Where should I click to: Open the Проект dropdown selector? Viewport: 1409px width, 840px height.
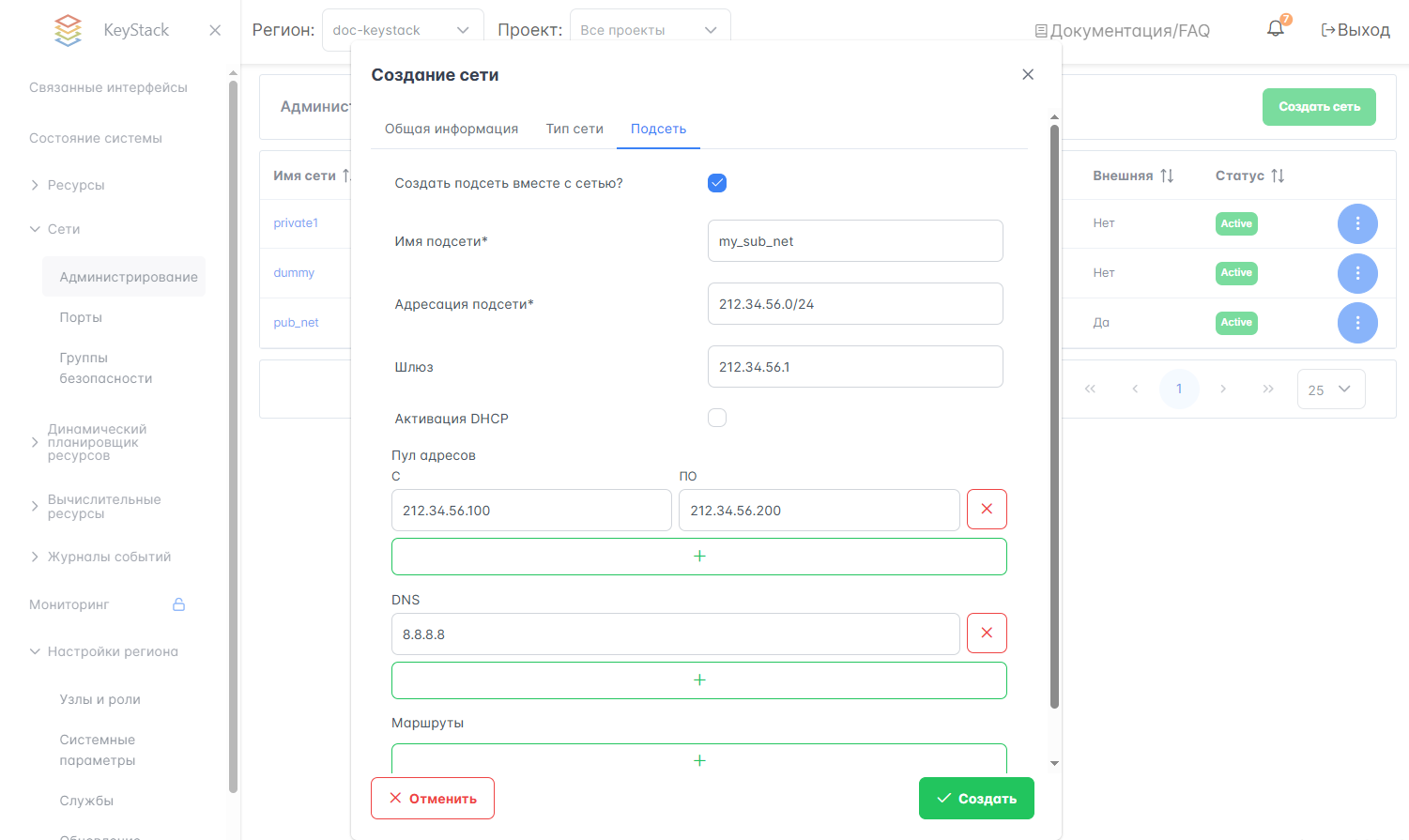[x=649, y=30]
